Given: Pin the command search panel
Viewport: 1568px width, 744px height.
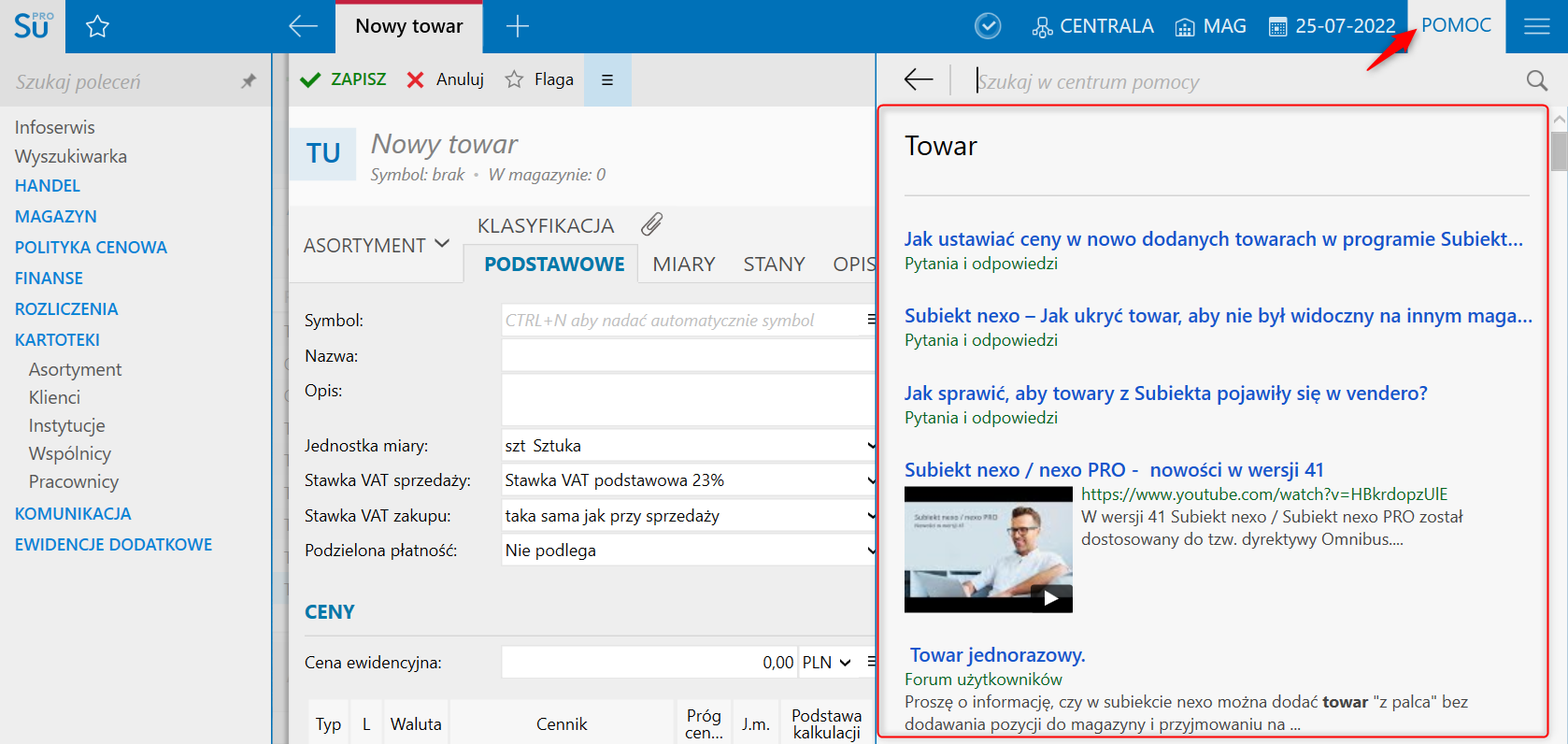Looking at the screenshot, I should [249, 81].
